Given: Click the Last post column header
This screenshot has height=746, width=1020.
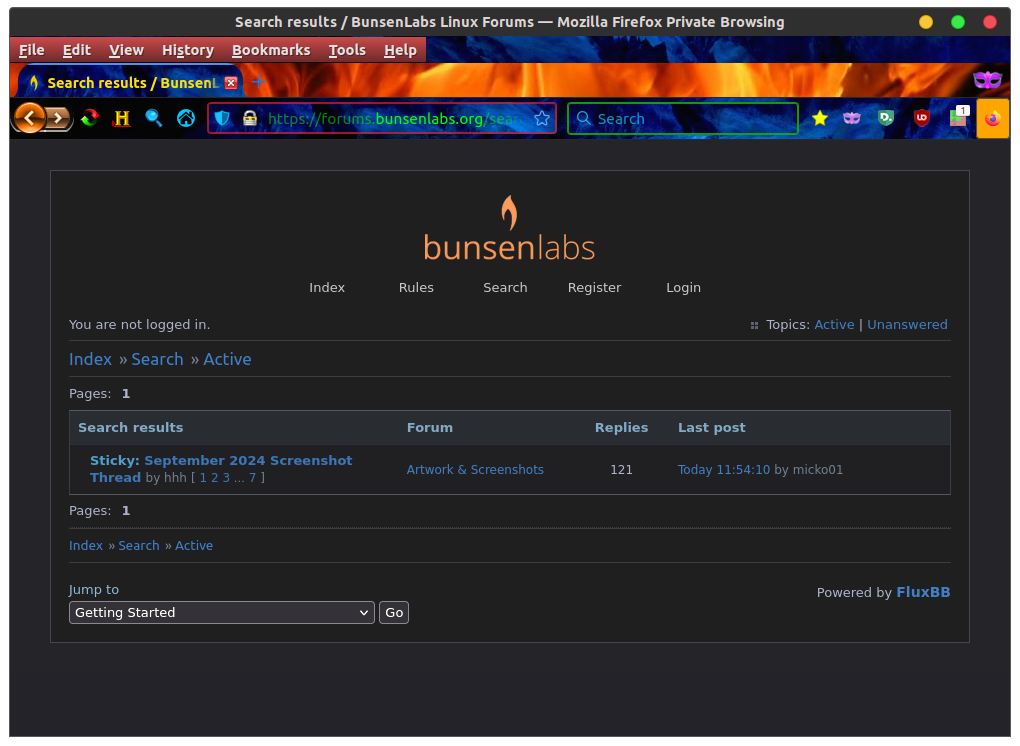Looking at the screenshot, I should [x=712, y=427].
